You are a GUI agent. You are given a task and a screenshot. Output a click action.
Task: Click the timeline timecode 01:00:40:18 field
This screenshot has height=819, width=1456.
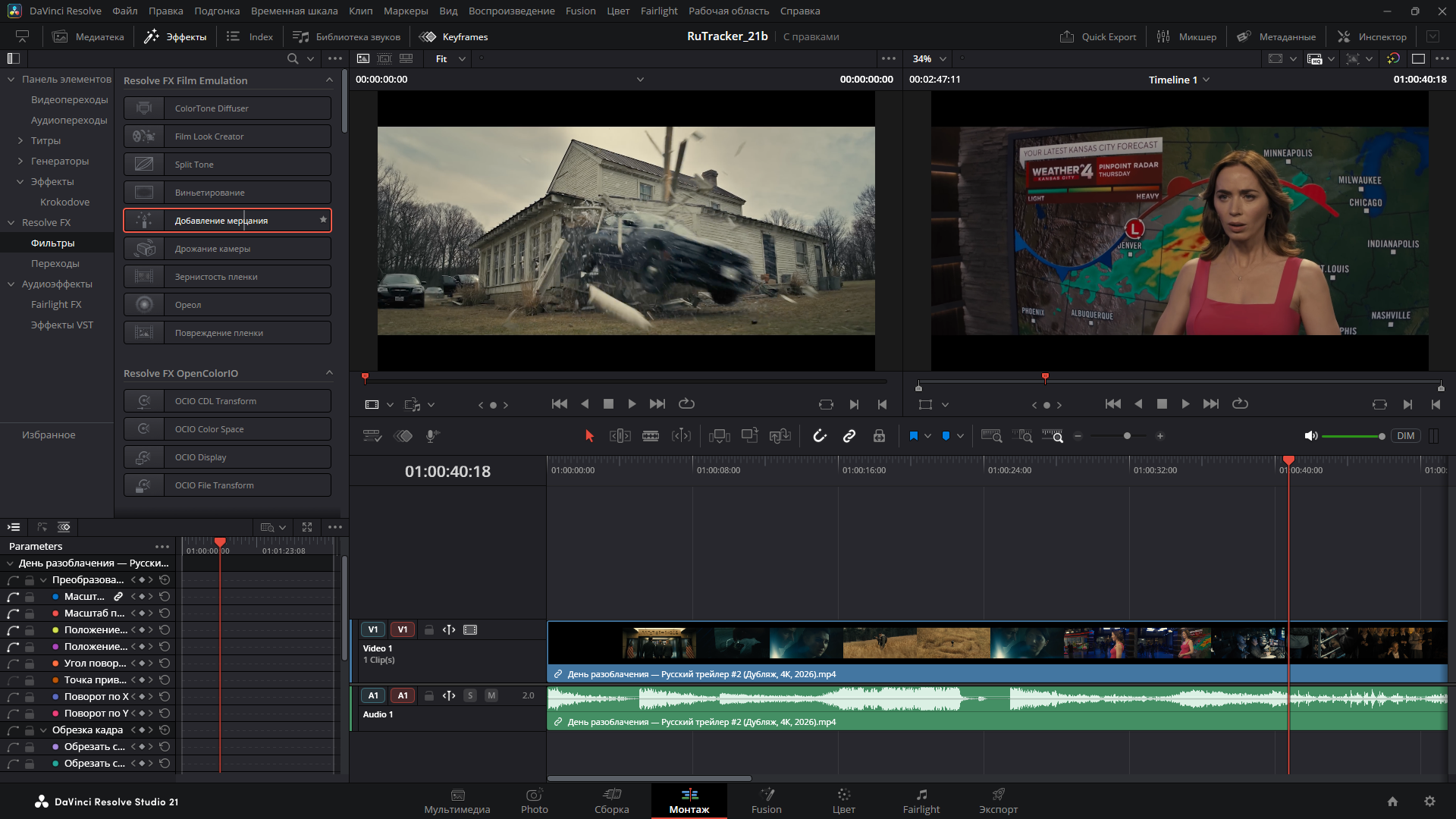[447, 472]
